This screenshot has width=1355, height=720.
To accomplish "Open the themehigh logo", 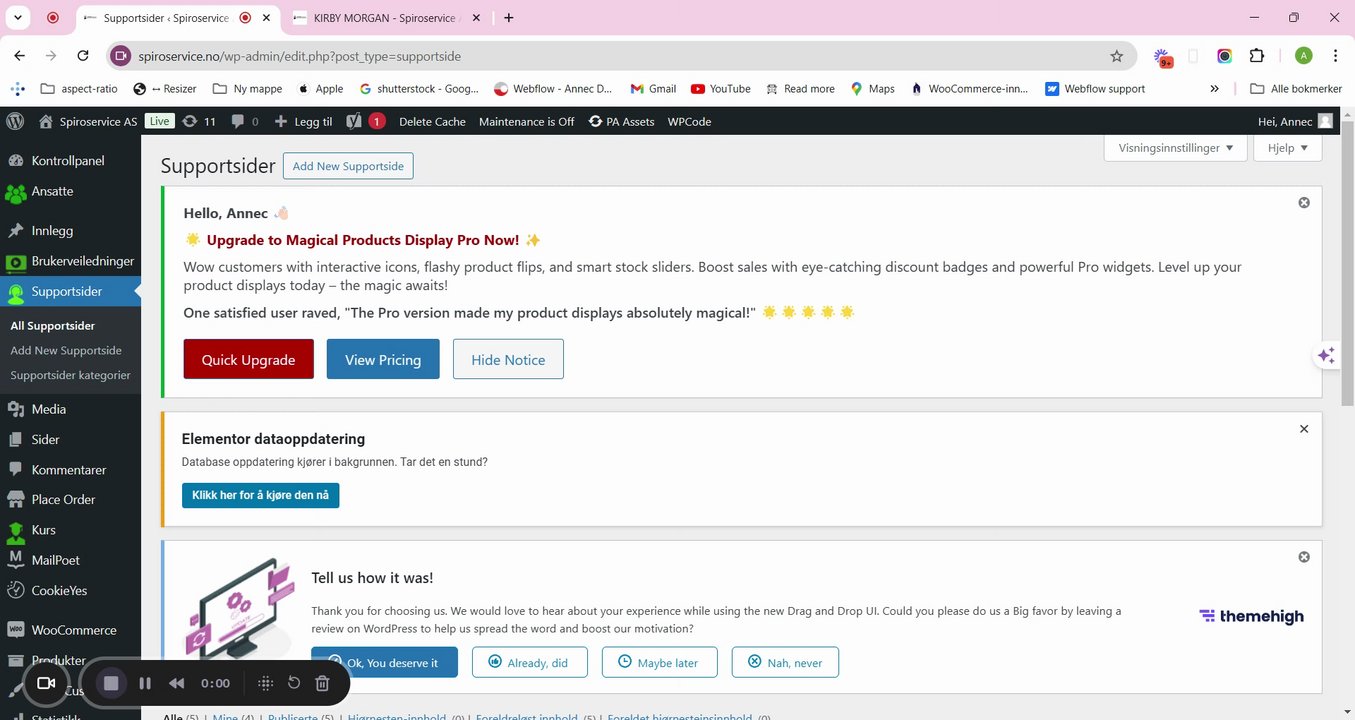I will (x=1251, y=616).
